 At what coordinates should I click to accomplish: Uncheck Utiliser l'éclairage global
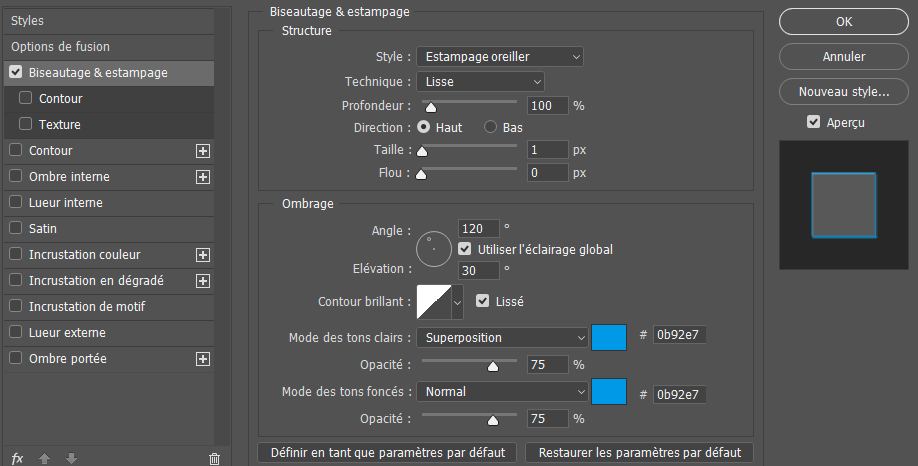[464, 249]
